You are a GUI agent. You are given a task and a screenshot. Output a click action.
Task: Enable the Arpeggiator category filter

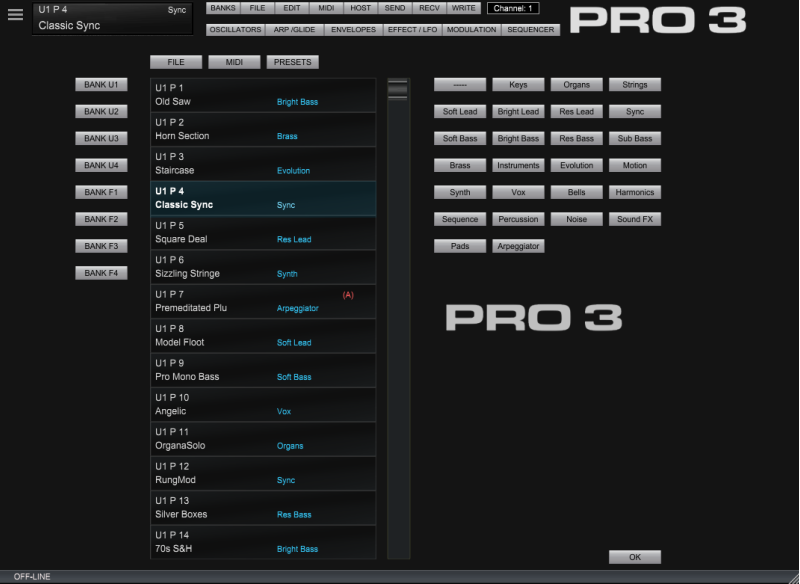point(520,245)
